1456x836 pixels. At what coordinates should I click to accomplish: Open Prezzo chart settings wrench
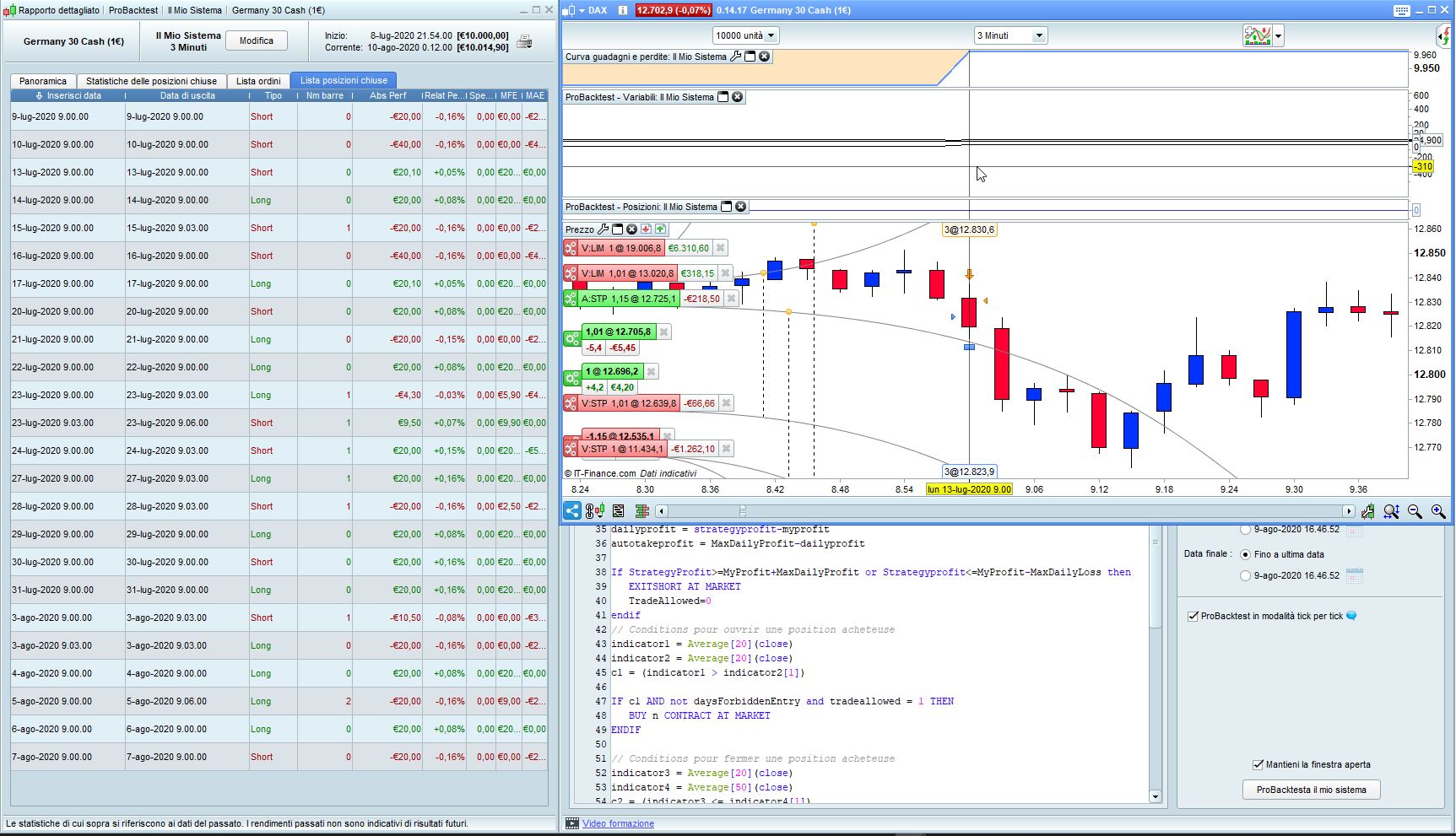[x=603, y=229]
